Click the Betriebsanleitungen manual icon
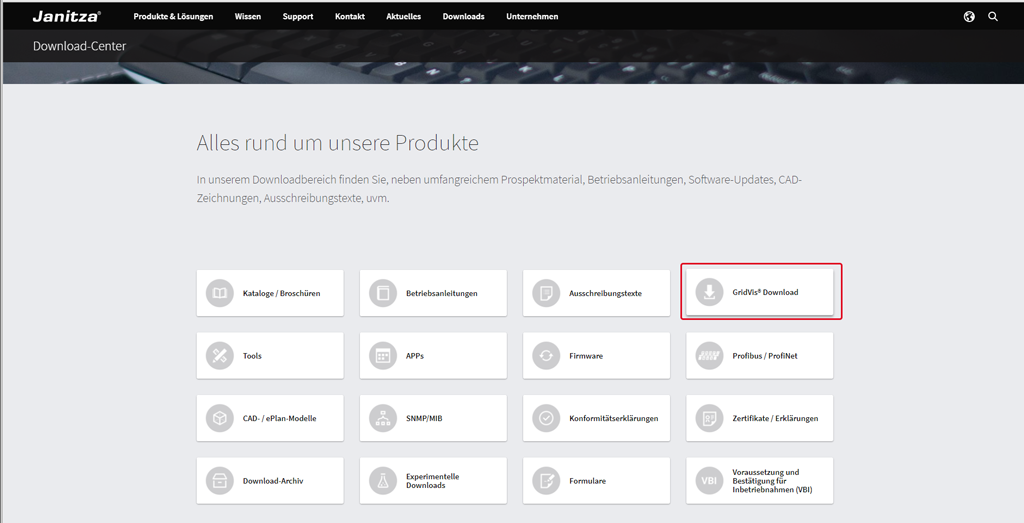The height and width of the screenshot is (523, 1024). [383, 293]
